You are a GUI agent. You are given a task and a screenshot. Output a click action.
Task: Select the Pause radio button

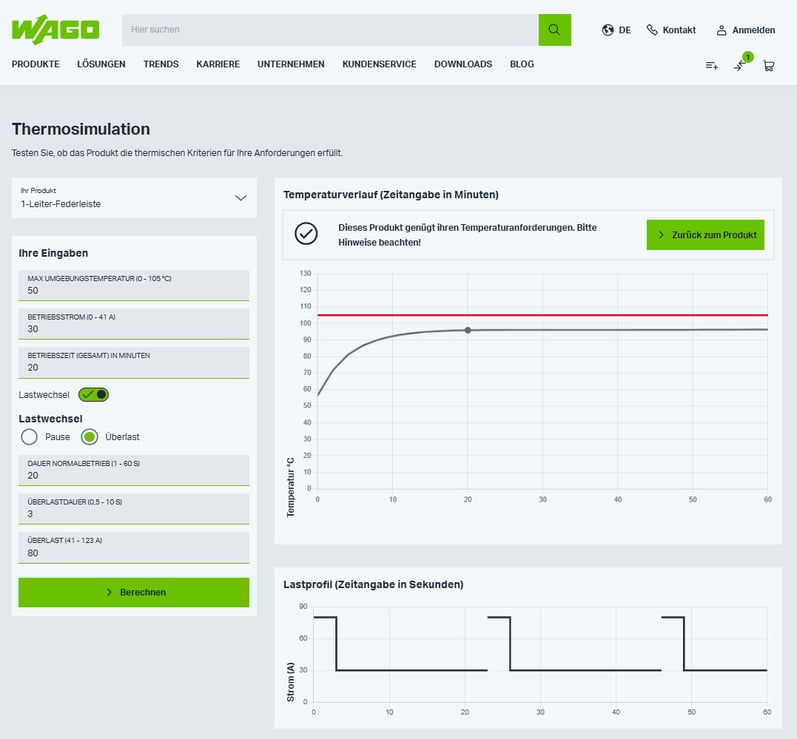pos(29,437)
